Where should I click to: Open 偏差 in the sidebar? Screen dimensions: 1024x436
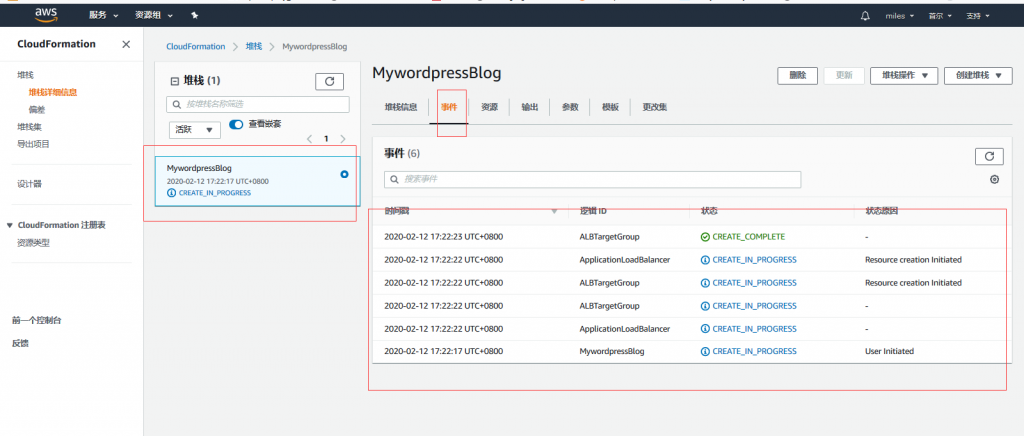pyautogui.click(x=37, y=110)
